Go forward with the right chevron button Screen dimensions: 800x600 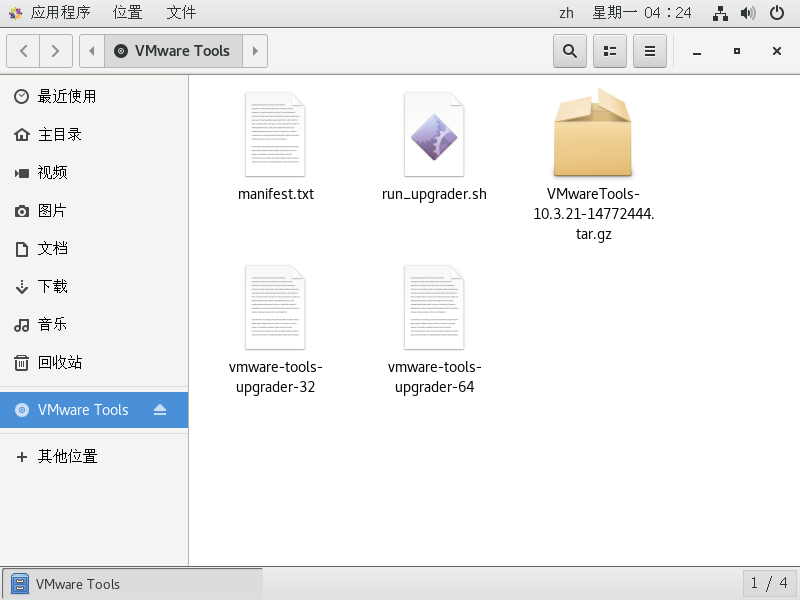coord(56,51)
